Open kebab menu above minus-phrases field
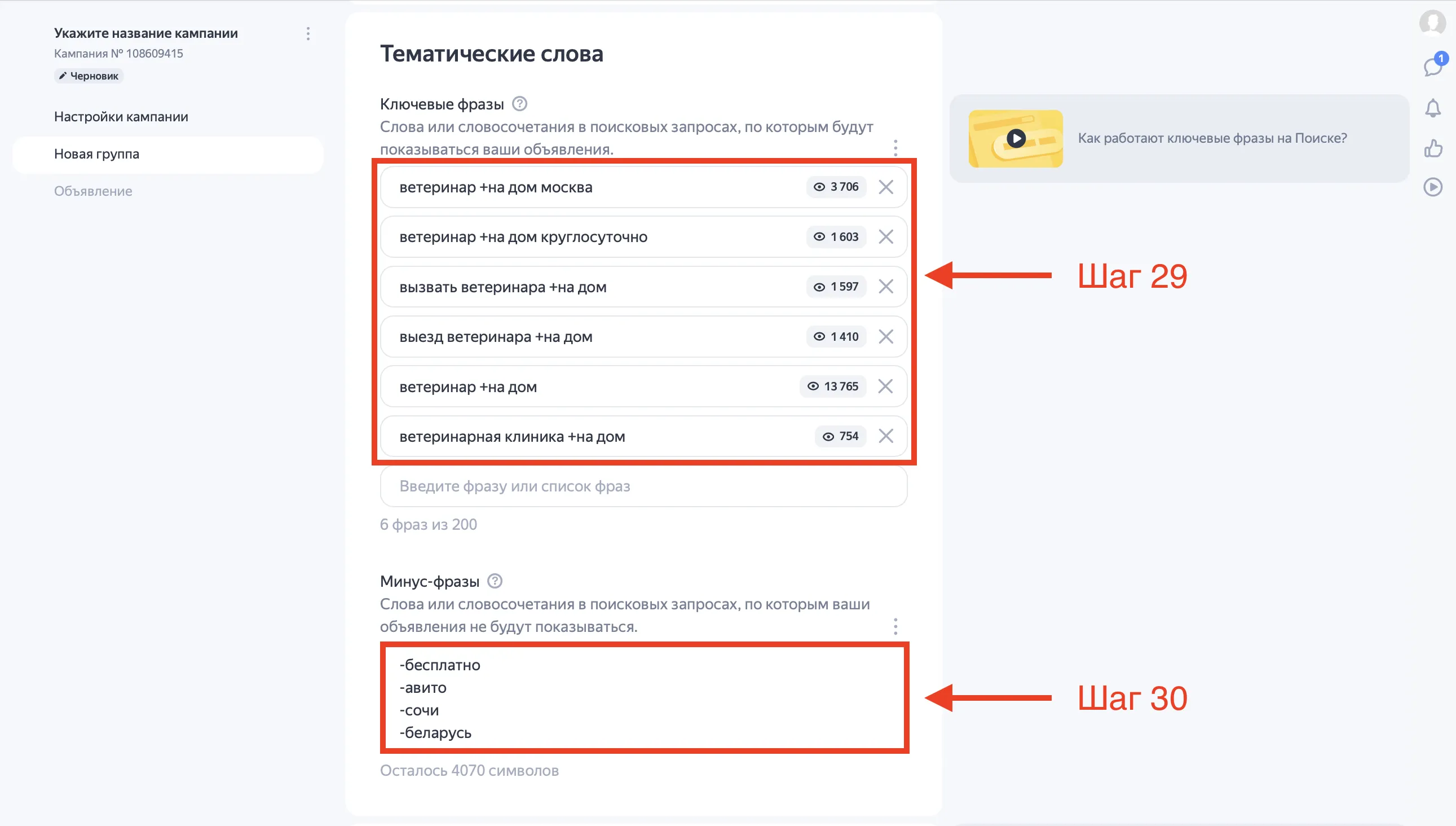This screenshot has width=1456, height=826. (896, 627)
